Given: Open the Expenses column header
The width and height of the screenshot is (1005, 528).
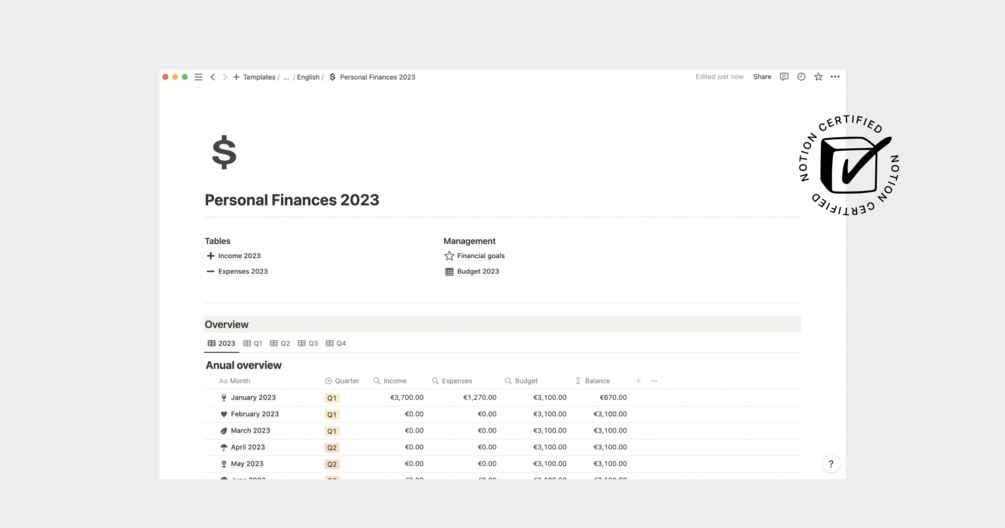Looking at the screenshot, I should tap(452, 381).
